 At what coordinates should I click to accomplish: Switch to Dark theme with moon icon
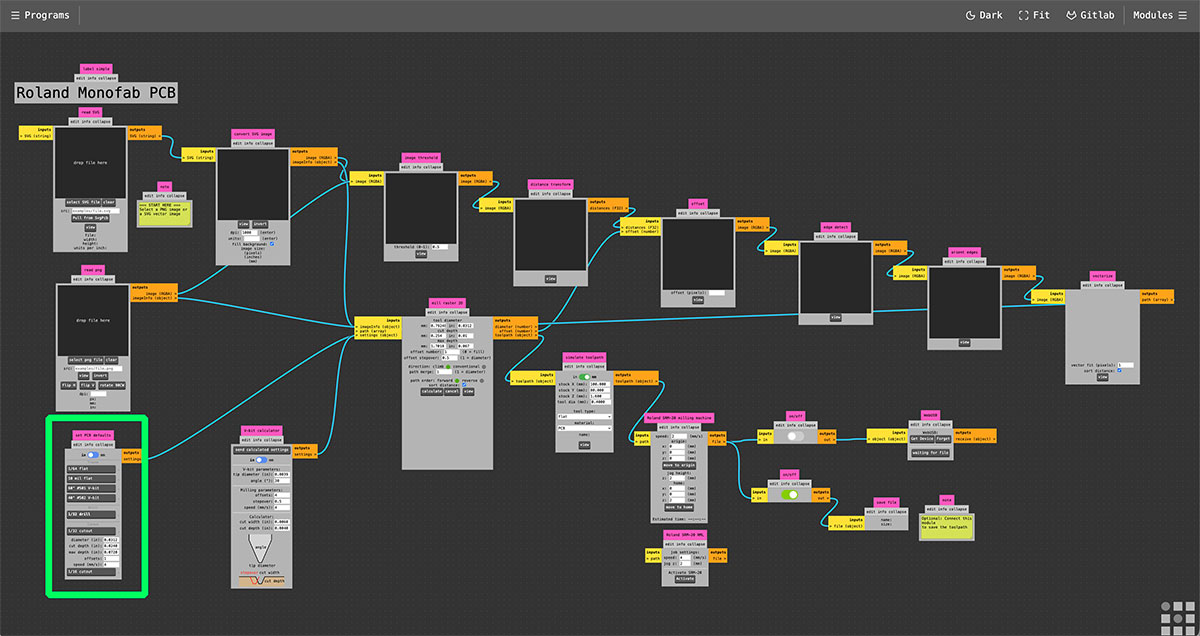tap(984, 16)
